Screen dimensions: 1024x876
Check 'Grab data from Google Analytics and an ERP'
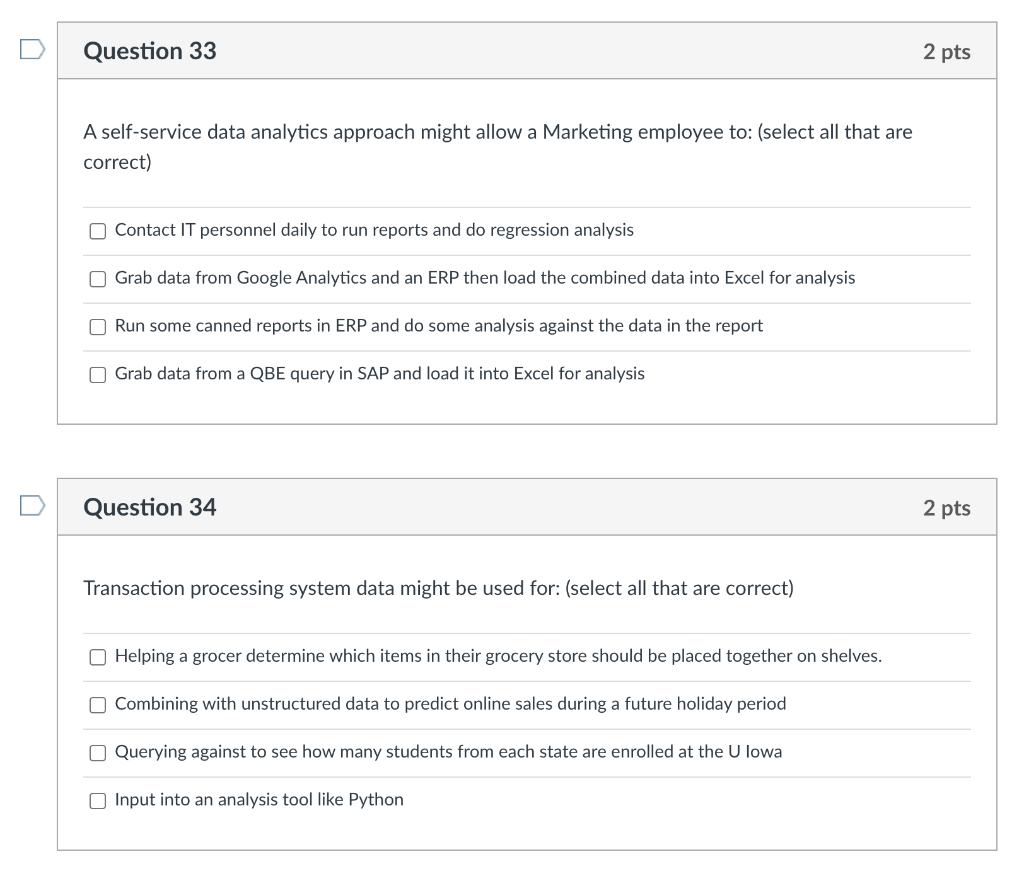tap(97, 278)
